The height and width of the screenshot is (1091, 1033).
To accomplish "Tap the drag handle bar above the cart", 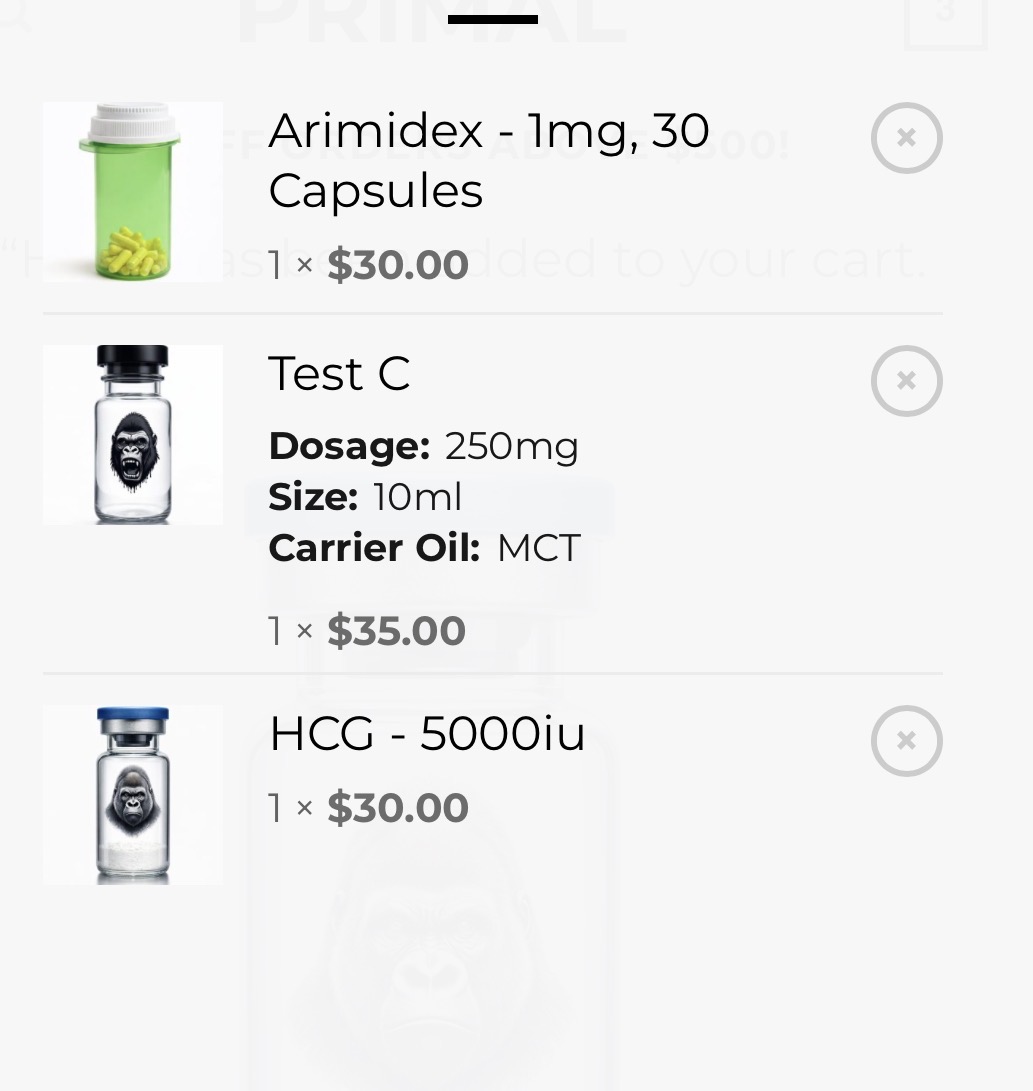I will tap(492, 19).
